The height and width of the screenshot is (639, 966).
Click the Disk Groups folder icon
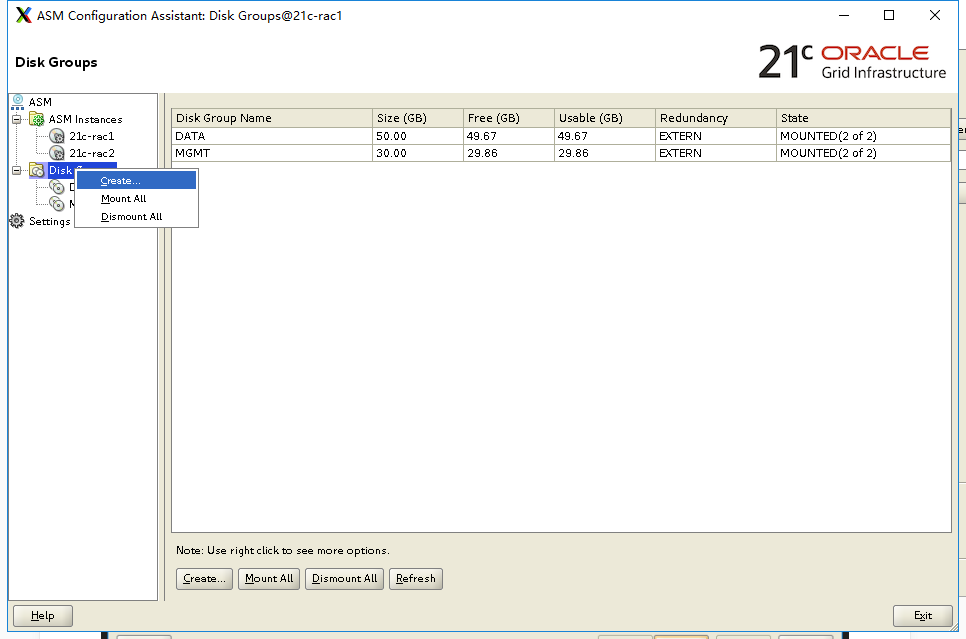(x=37, y=170)
